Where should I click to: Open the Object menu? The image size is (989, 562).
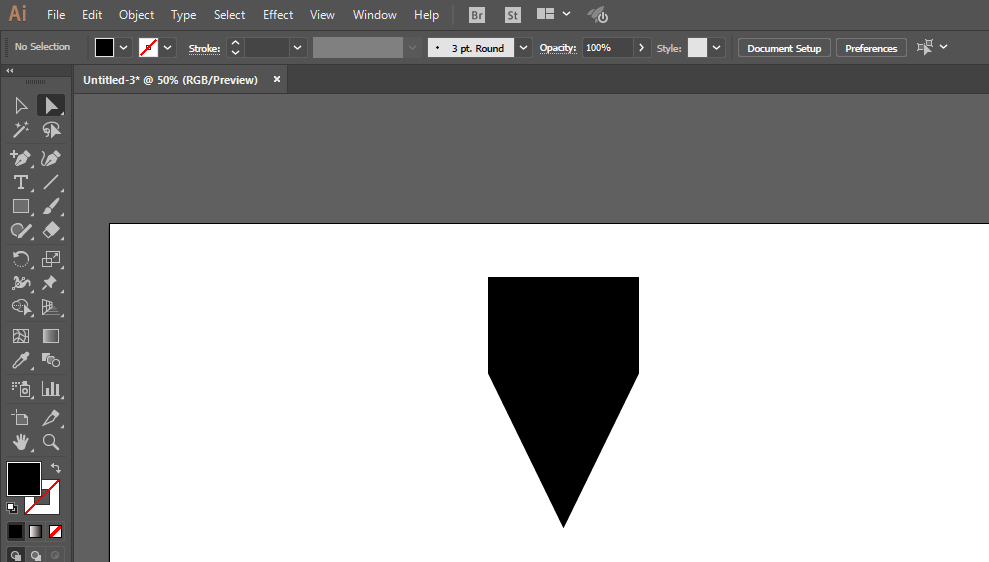tap(136, 15)
